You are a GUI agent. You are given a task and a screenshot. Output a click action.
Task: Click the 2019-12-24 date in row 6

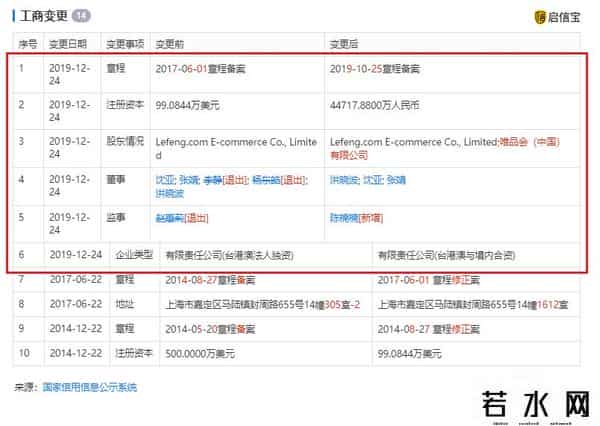click(76, 255)
